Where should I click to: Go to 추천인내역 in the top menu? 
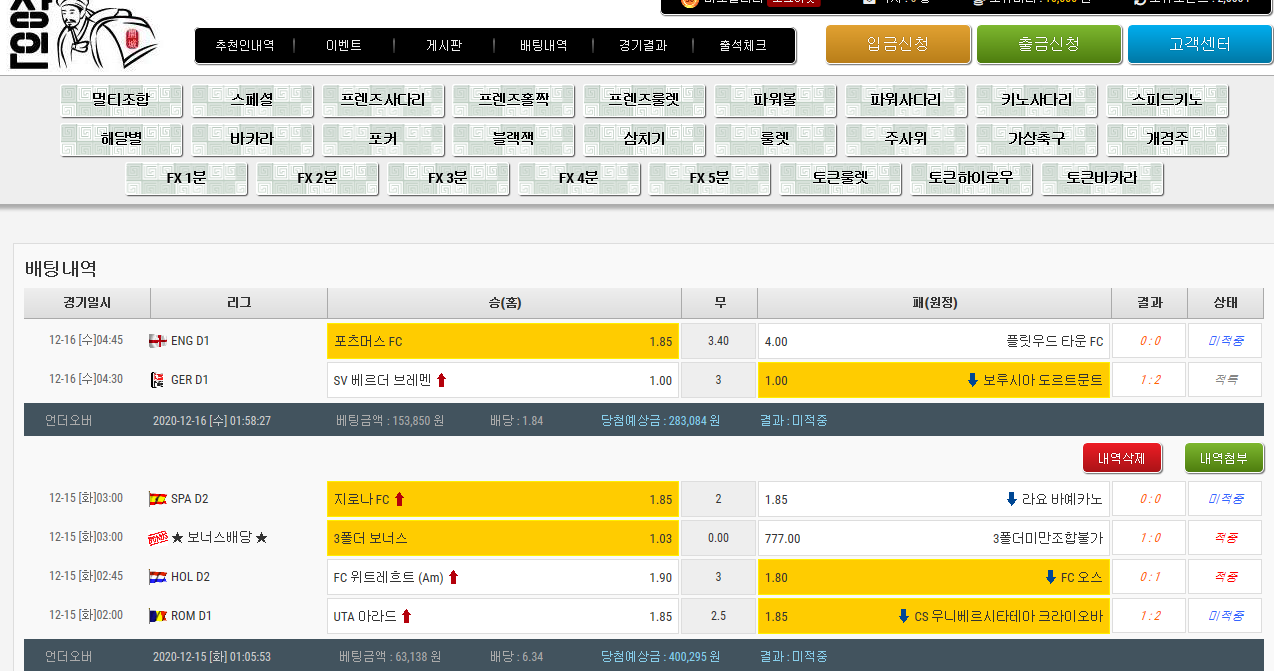(244, 46)
